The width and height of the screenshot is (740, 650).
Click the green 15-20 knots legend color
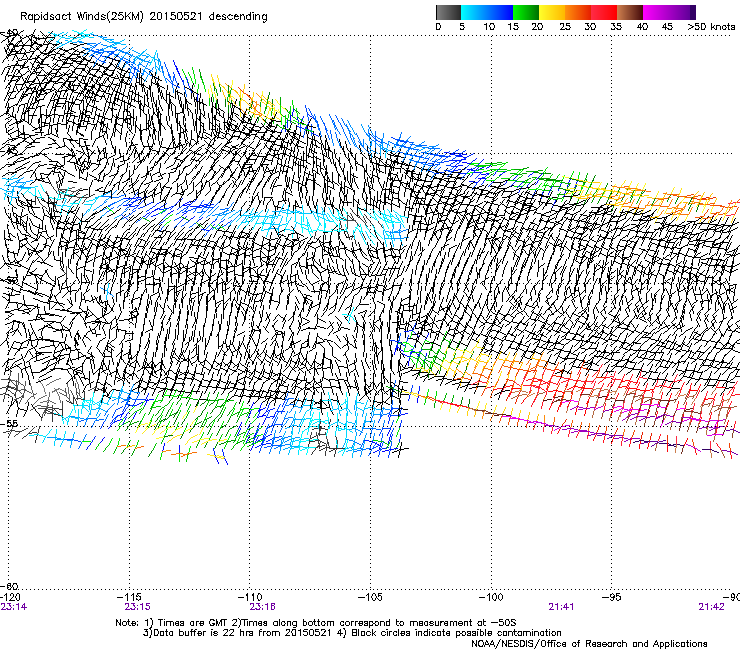click(526, 12)
